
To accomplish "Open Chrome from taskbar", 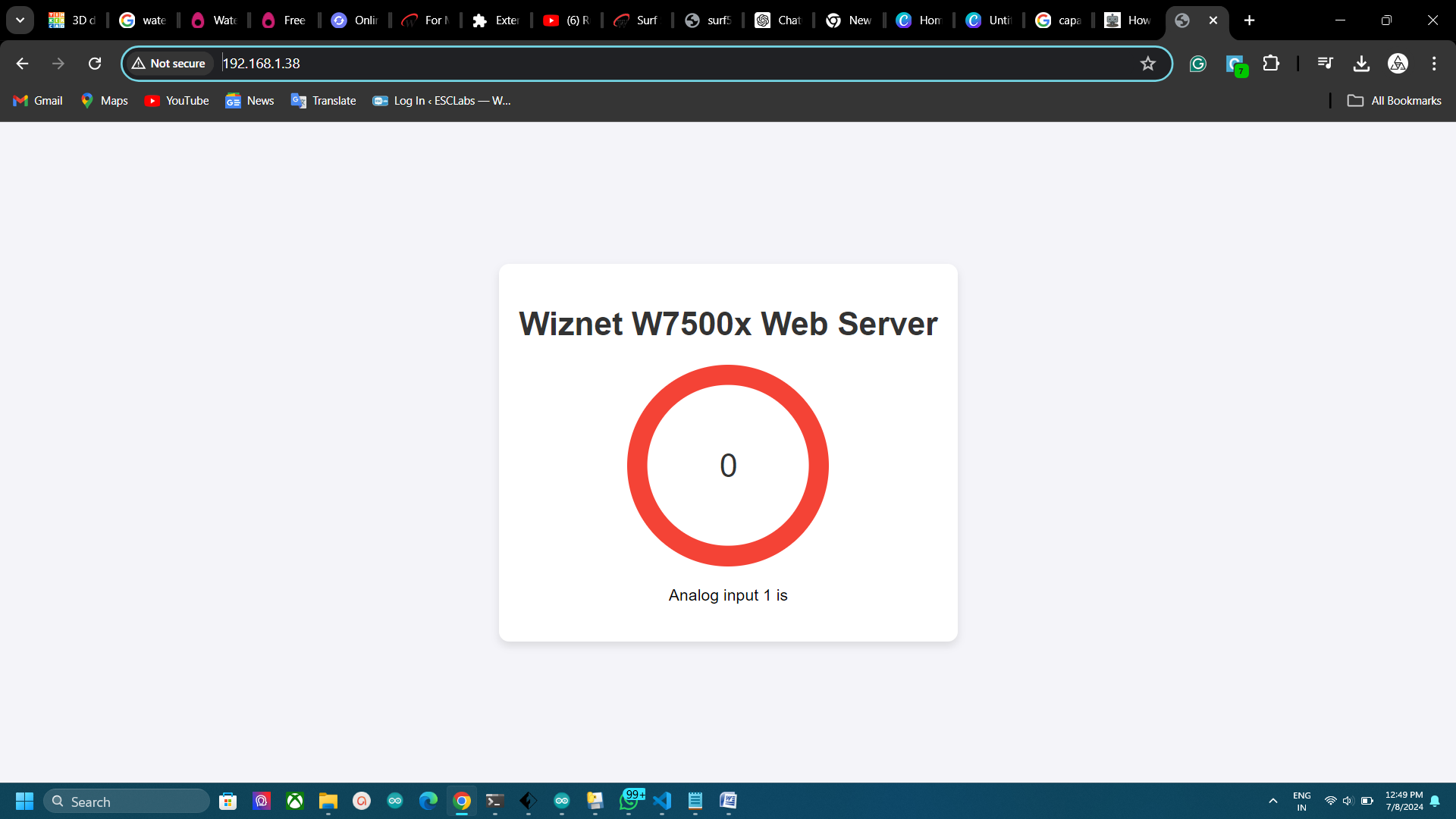I will tap(462, 801).
